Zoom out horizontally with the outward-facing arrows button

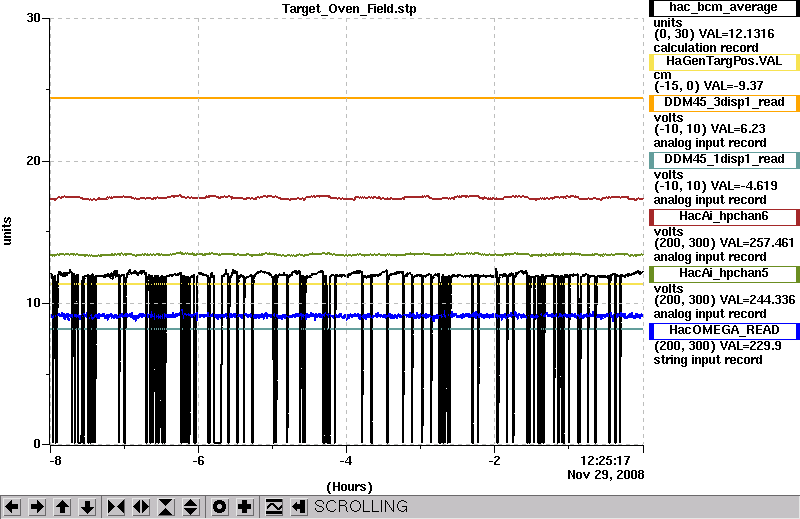click(141, 507)
